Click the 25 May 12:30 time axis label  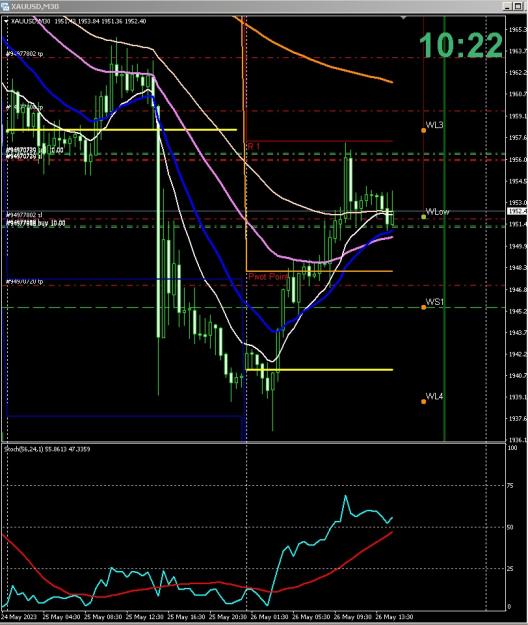[144, 617]
